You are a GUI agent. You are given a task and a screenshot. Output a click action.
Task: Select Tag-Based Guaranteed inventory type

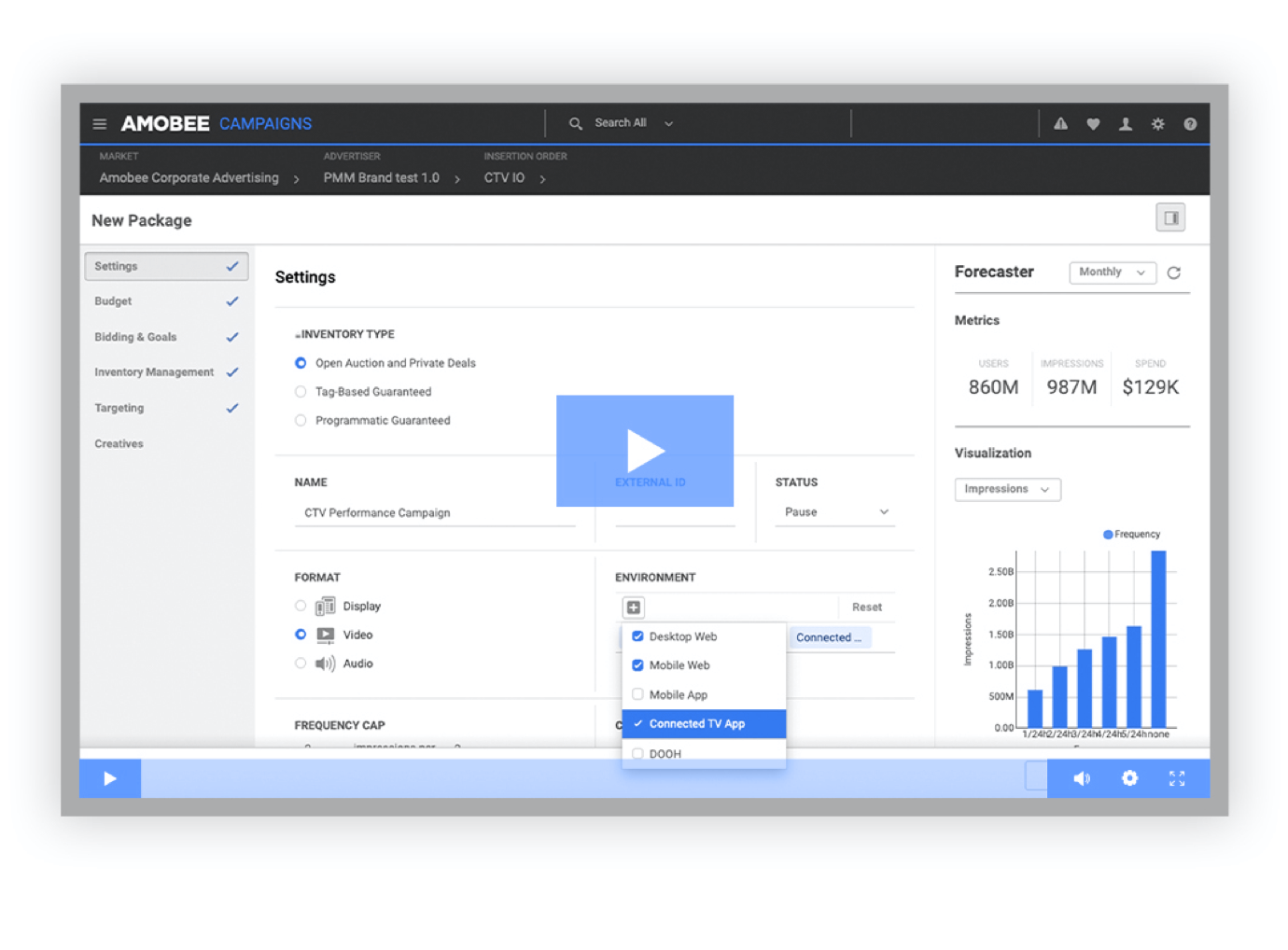pyautogui.click(x=301, y=392)
